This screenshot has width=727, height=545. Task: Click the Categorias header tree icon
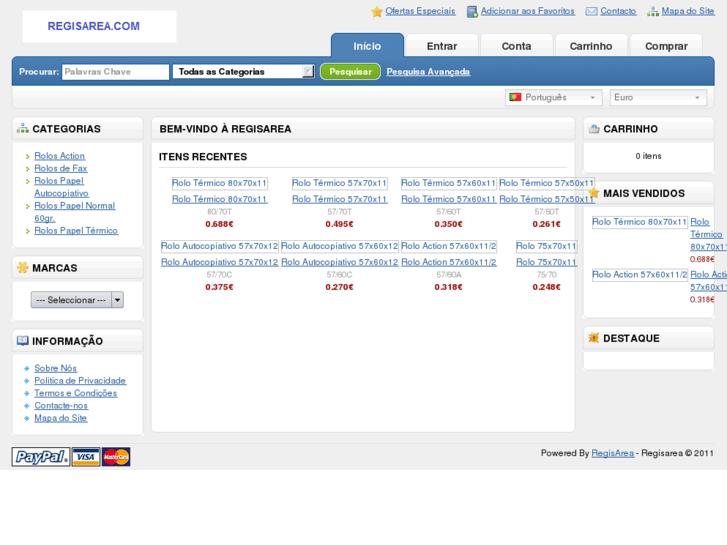pyautogui.click(x=23, y=128)
